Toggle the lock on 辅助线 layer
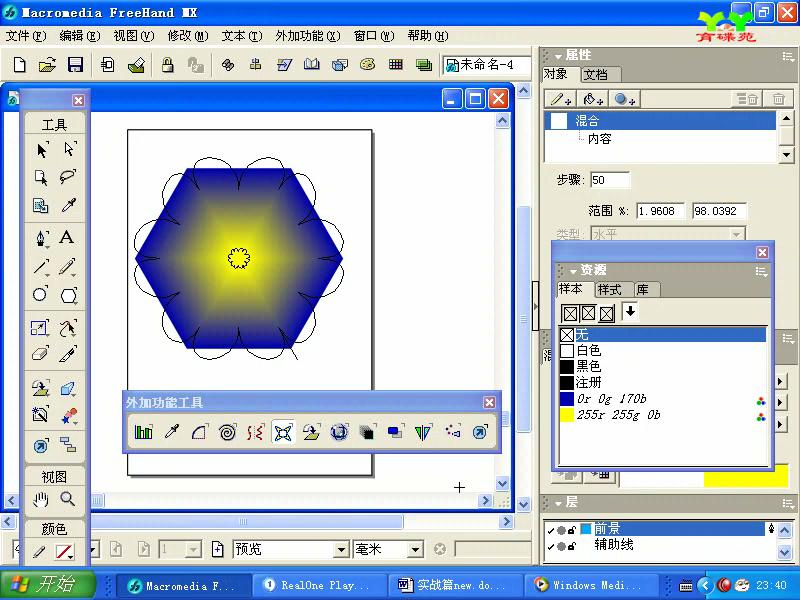Viewport: 800px width, 600px height. pos(572,546)
